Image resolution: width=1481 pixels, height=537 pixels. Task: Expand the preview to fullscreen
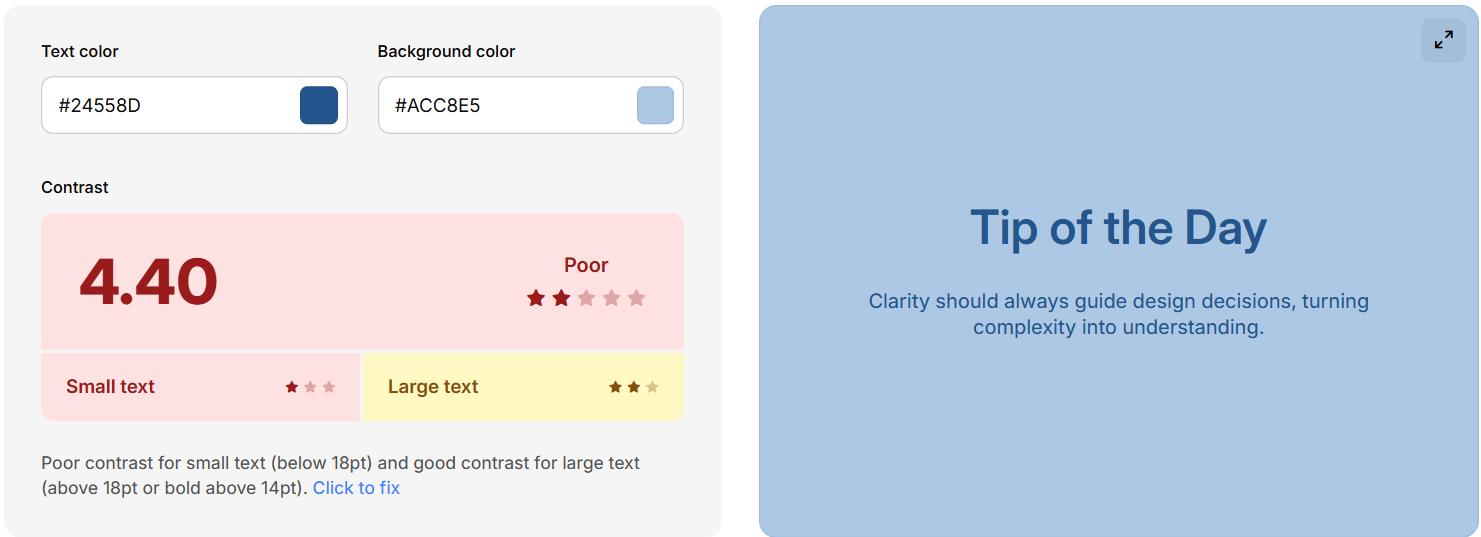point(1443,40)
